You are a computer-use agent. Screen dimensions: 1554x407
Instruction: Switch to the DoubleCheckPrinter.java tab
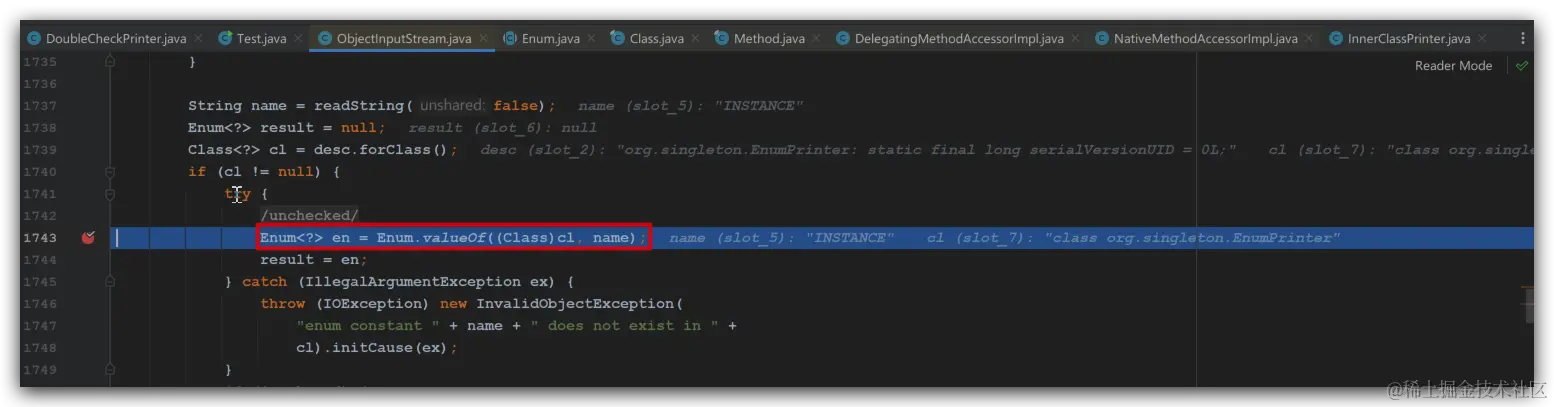tap(116, 39)
